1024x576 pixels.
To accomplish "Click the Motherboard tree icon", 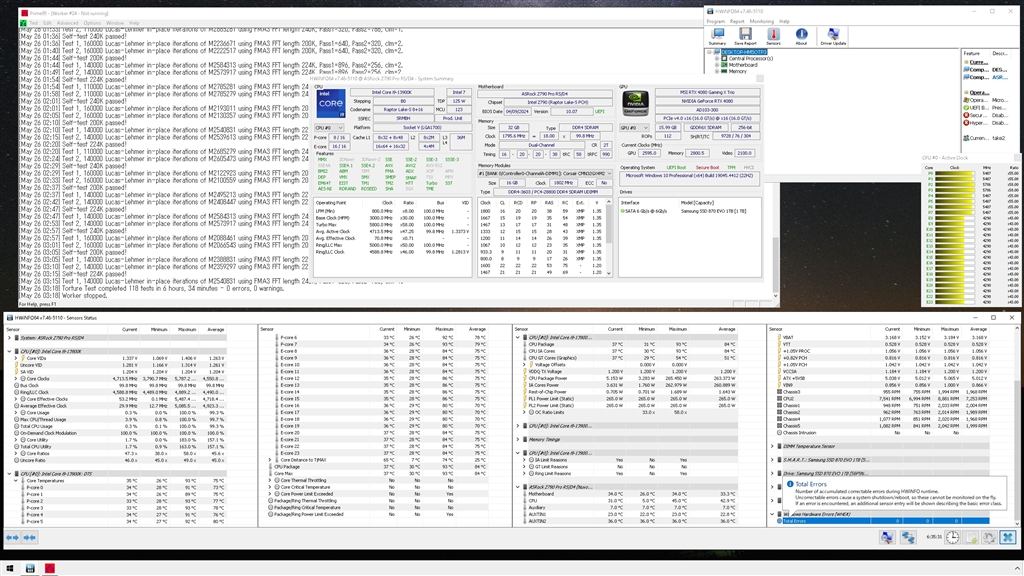I will [x=724, y=65].
